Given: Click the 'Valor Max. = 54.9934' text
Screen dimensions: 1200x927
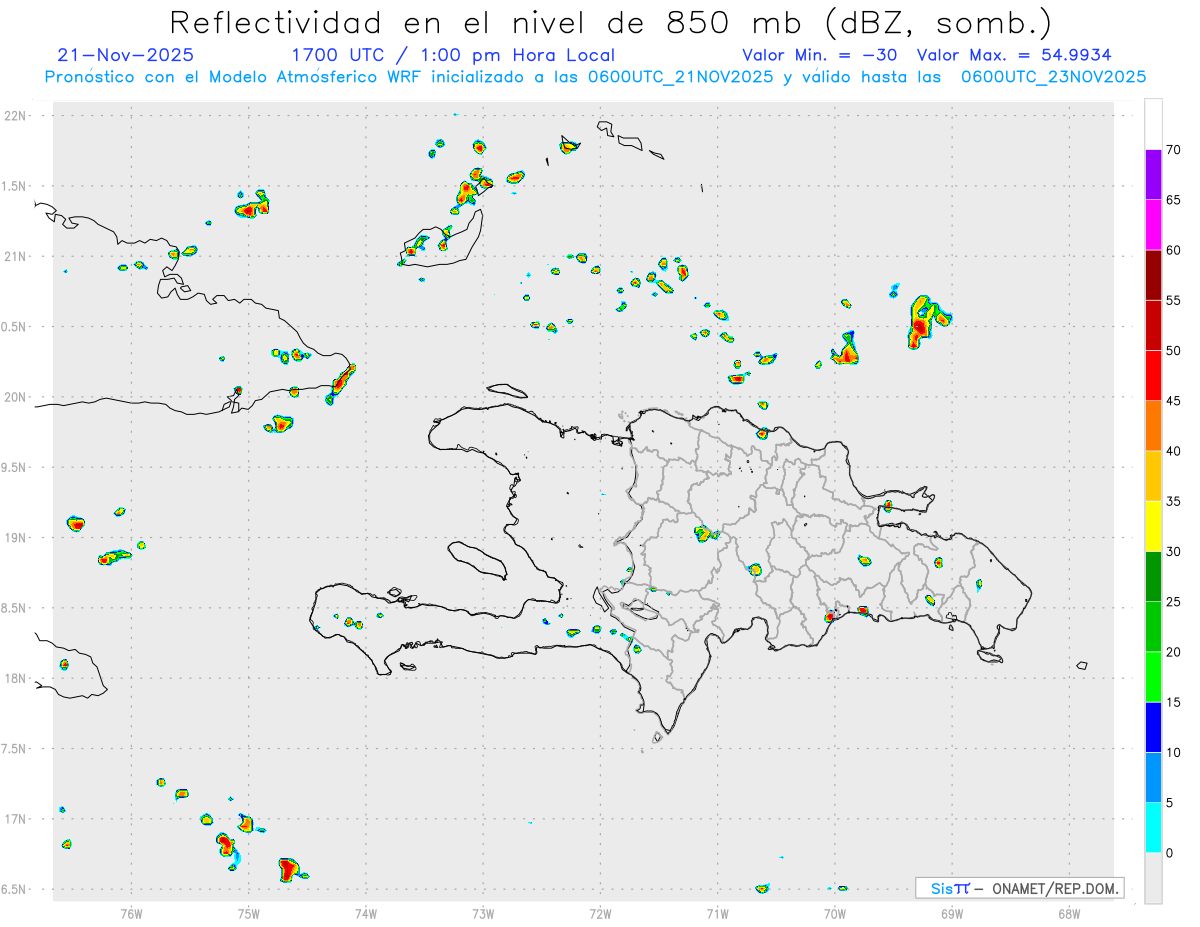Looking at the screenshot, I should (x=1015, y=55).
